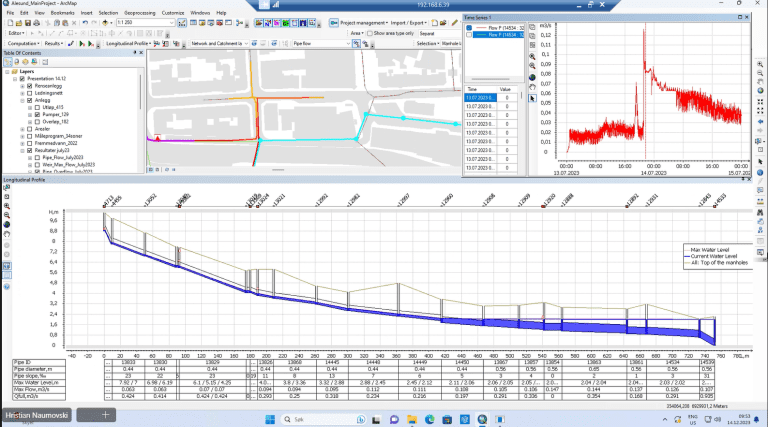Click the pointer arrow tool in Time Series window

(x=532, y=98)
